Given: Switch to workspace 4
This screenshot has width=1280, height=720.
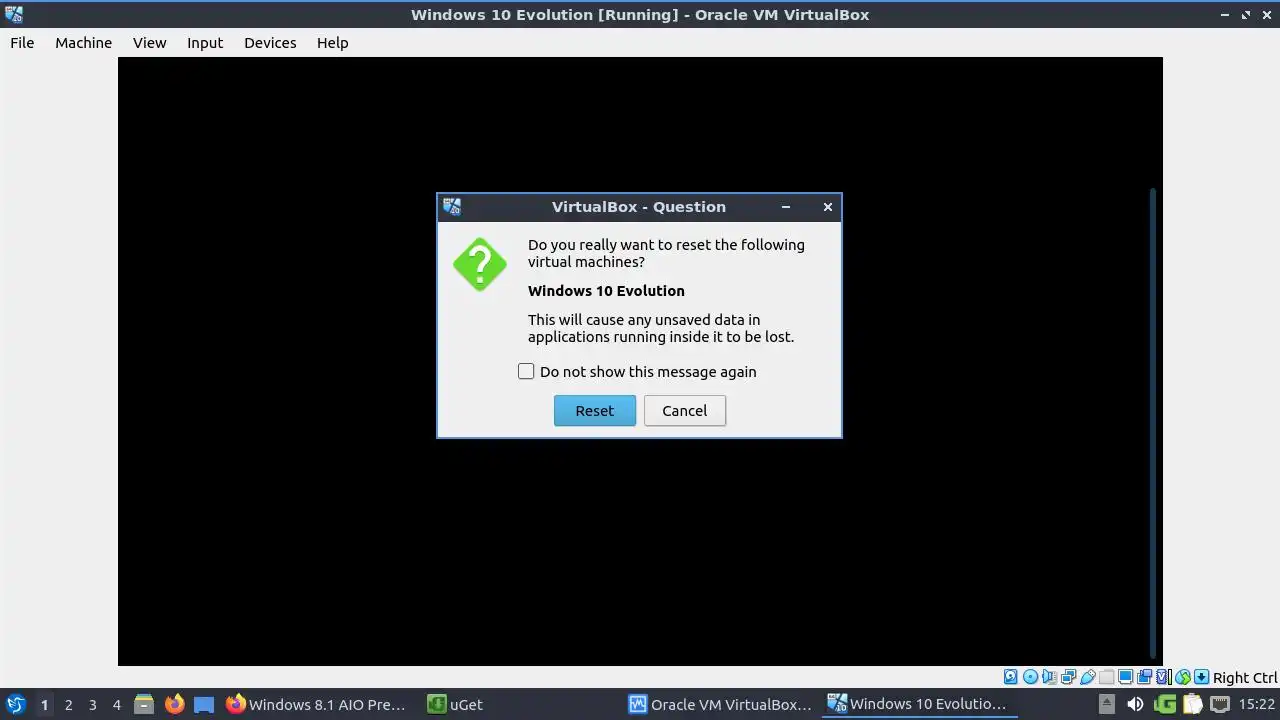Looking at the screenshot, I should 116,704.
